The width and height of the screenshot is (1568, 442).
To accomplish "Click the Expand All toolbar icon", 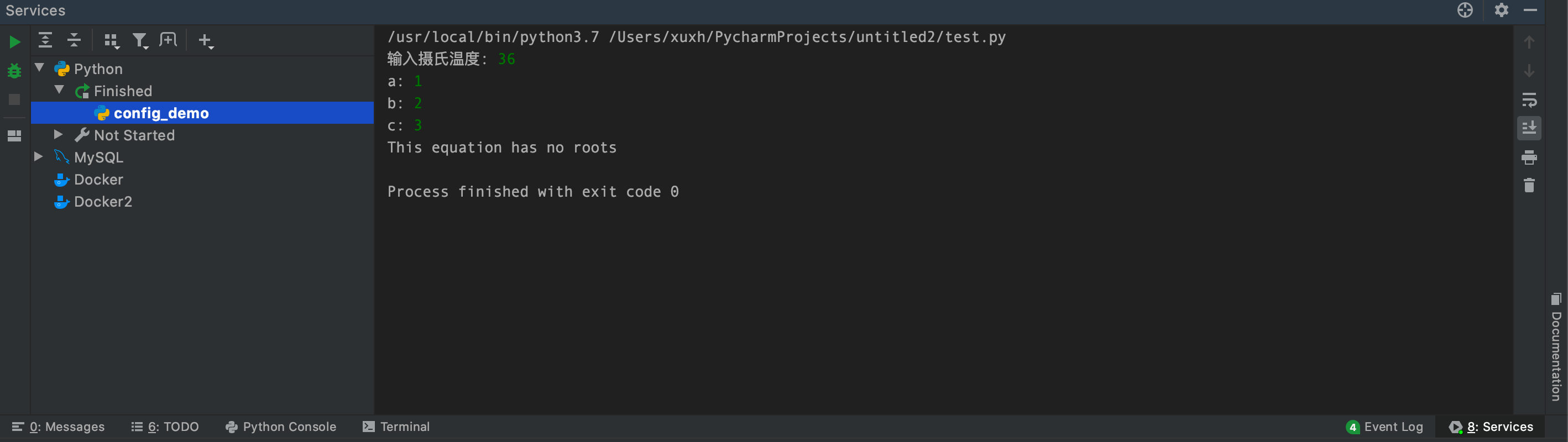I will 45,40.
